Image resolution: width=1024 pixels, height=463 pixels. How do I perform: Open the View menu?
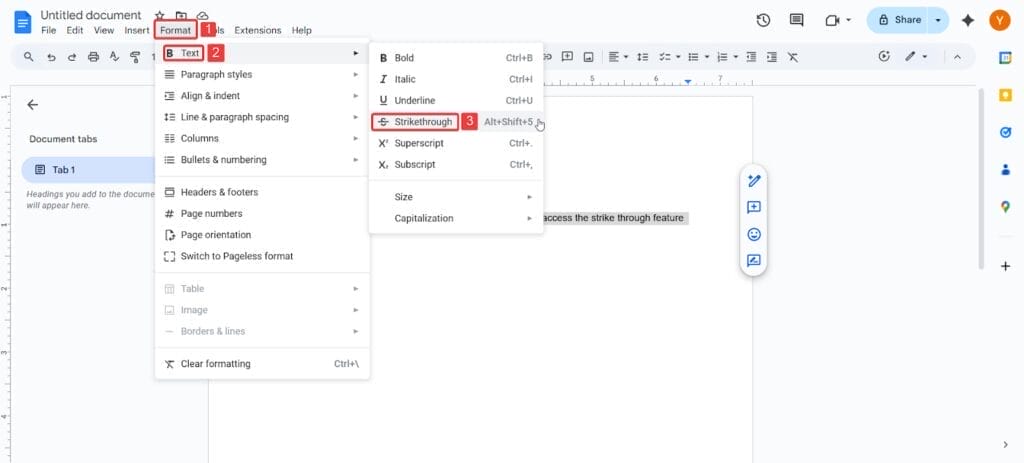tap(104, 30)
